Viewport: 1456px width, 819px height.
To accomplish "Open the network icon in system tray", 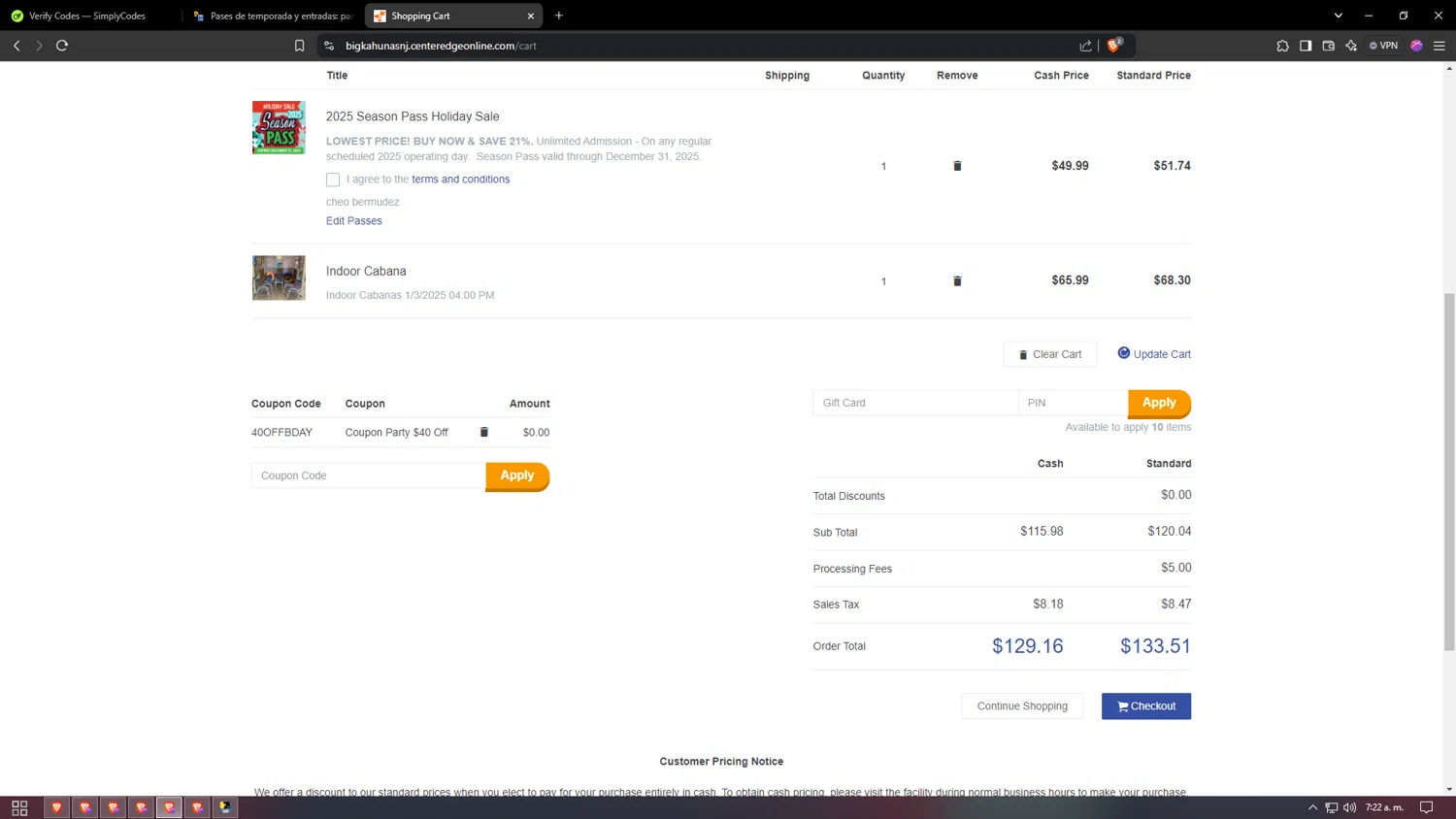I will point(1332,807).
